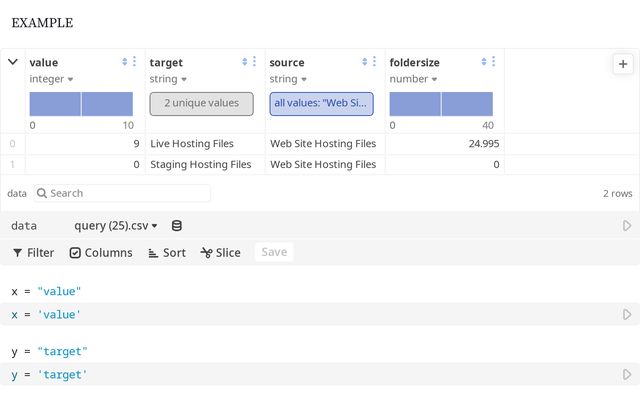This screenshot has width=640, height=400.
Task: Click sort arrows on source column
Action: [x=365, y=62]
